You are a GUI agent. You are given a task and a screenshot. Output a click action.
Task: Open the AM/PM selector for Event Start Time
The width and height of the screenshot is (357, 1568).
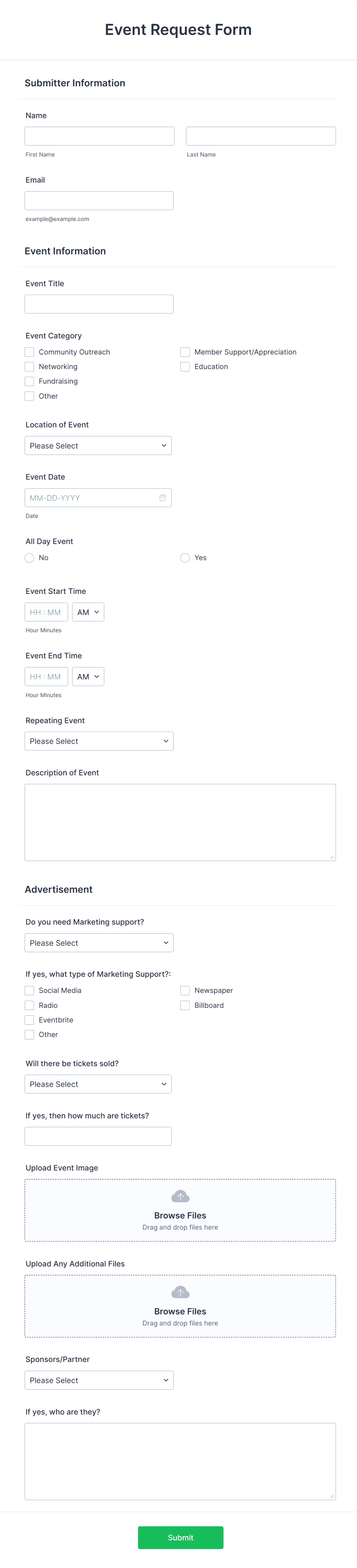88,612
